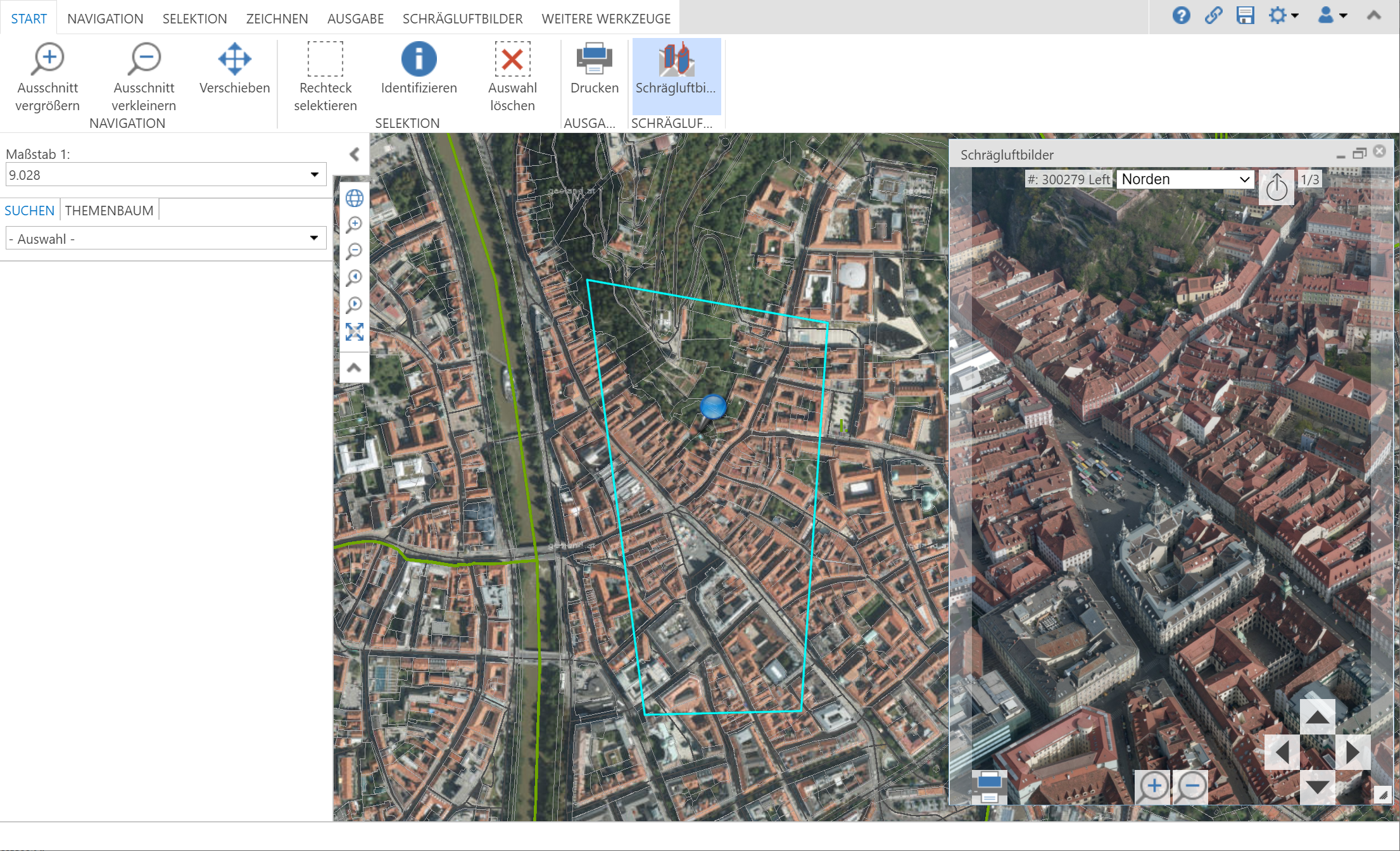Image resolution: width=1400 pixels, height=851 pixels.
Task: Click the globe full-extent map icon
Action: pos(354,198)
